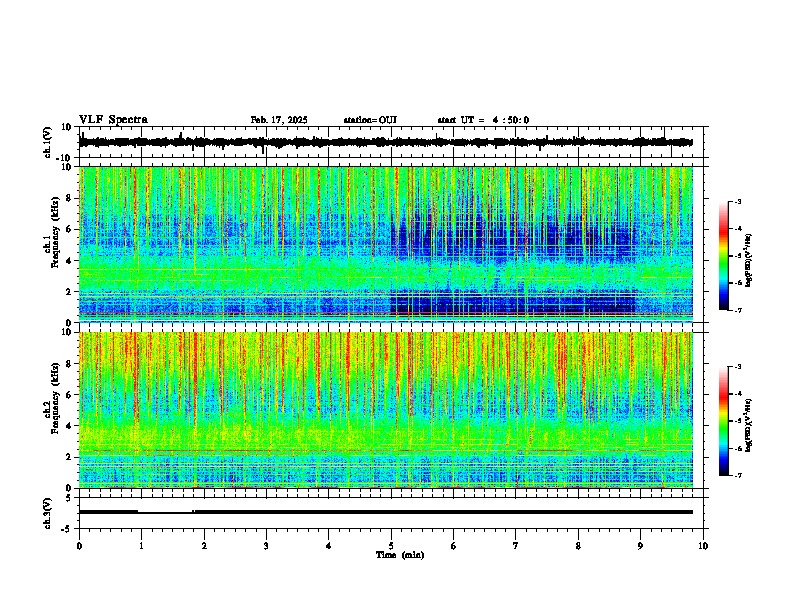
Task: Click the ch.1 color bar "-3" tick value
Action: 738,202
